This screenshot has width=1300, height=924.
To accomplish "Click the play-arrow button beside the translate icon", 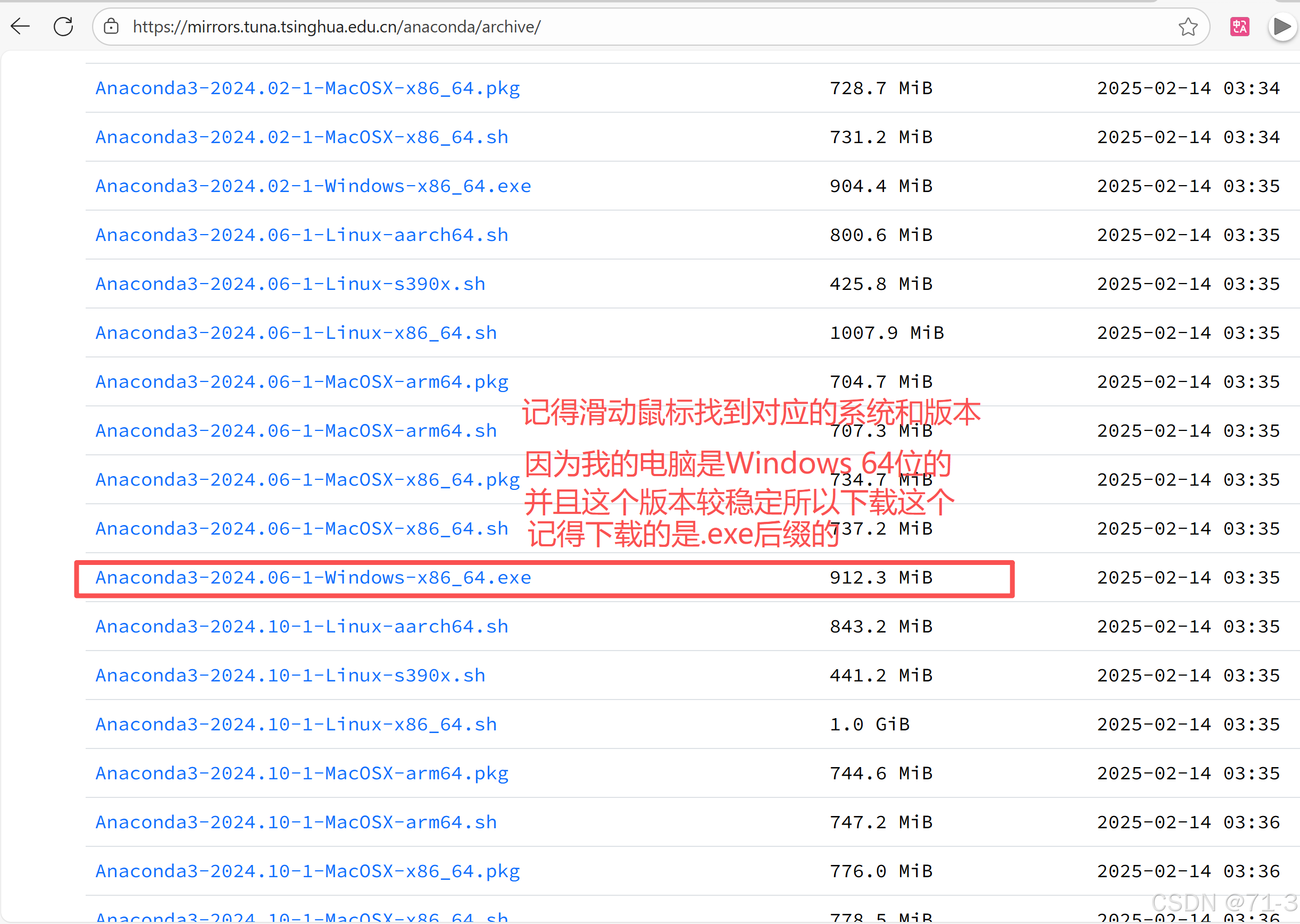I will click(x=1282, y=27).
